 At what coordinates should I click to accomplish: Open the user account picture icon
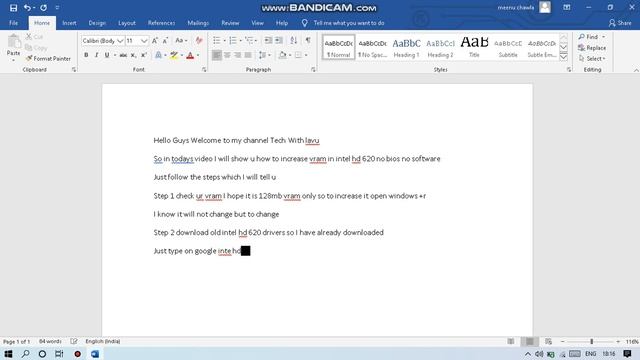pos(545,7)
